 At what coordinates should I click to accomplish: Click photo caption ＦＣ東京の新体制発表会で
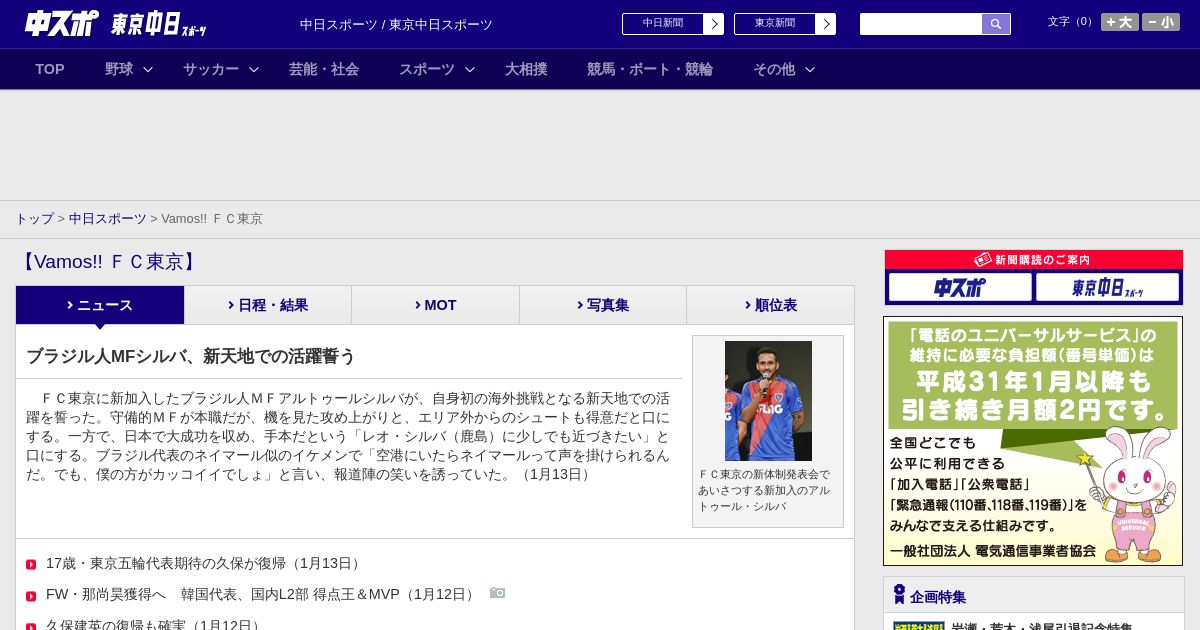tap(764, 490)
